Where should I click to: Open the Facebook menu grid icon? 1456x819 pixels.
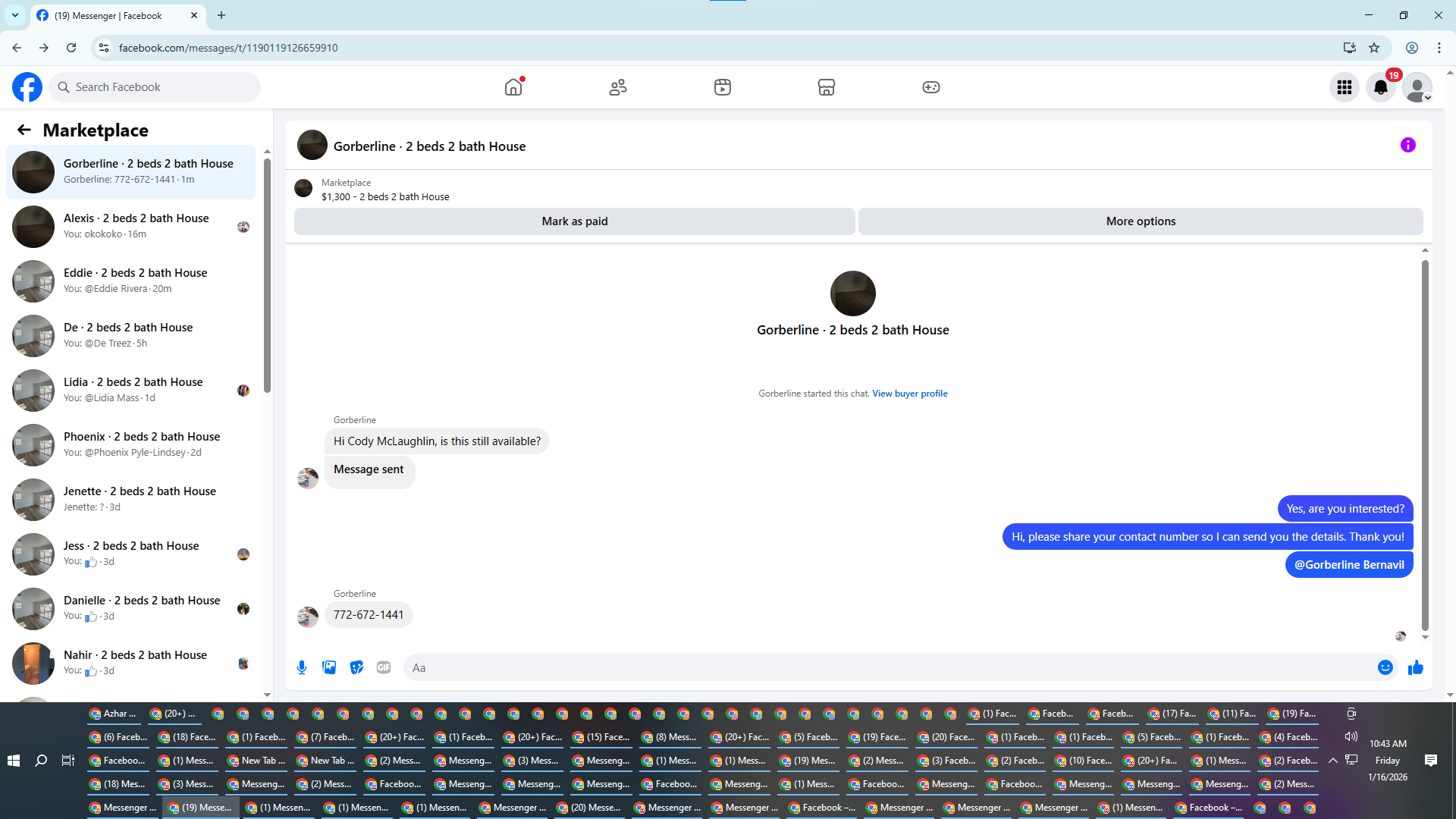(1344, 87)
